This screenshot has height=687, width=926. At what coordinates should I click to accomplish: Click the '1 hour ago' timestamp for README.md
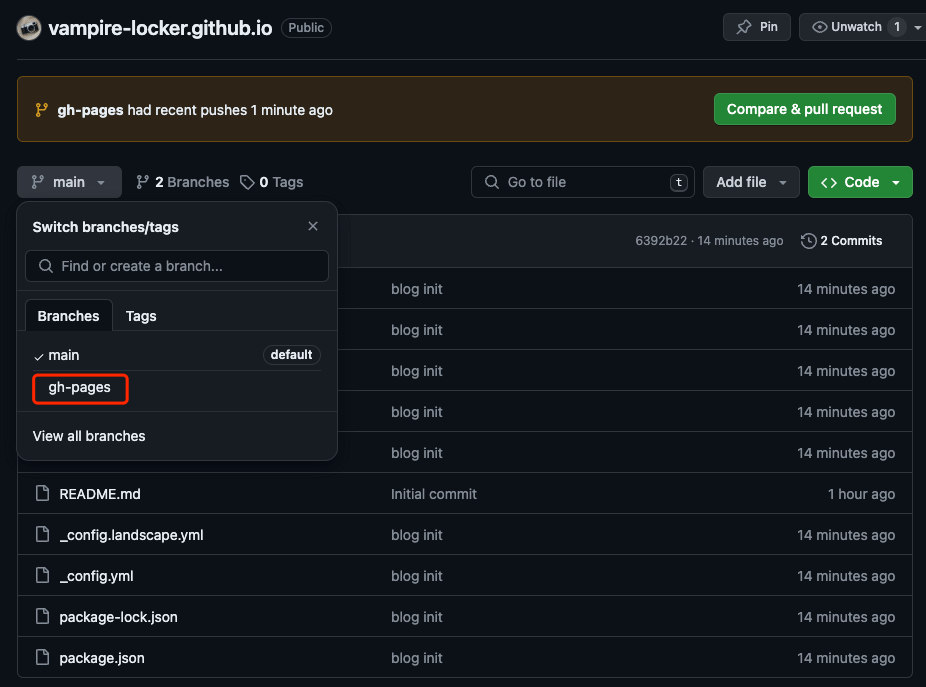click(x=861, y=494)
